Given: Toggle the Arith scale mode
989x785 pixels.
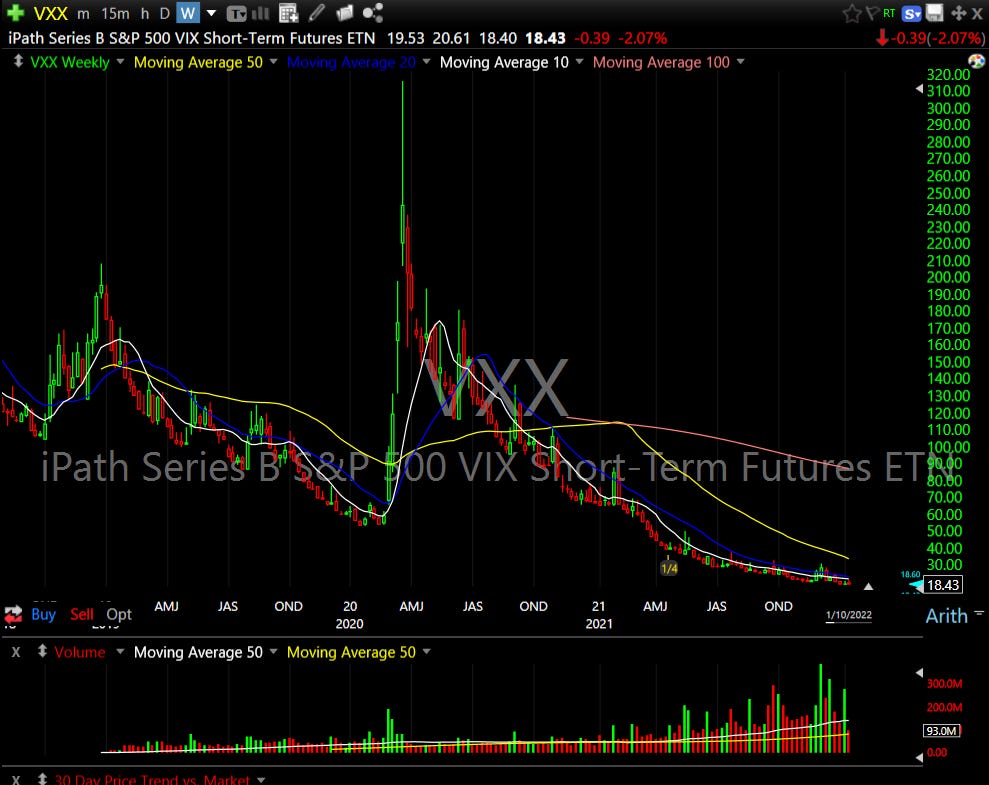Looking at the screenshot, I should coord(946,615).
